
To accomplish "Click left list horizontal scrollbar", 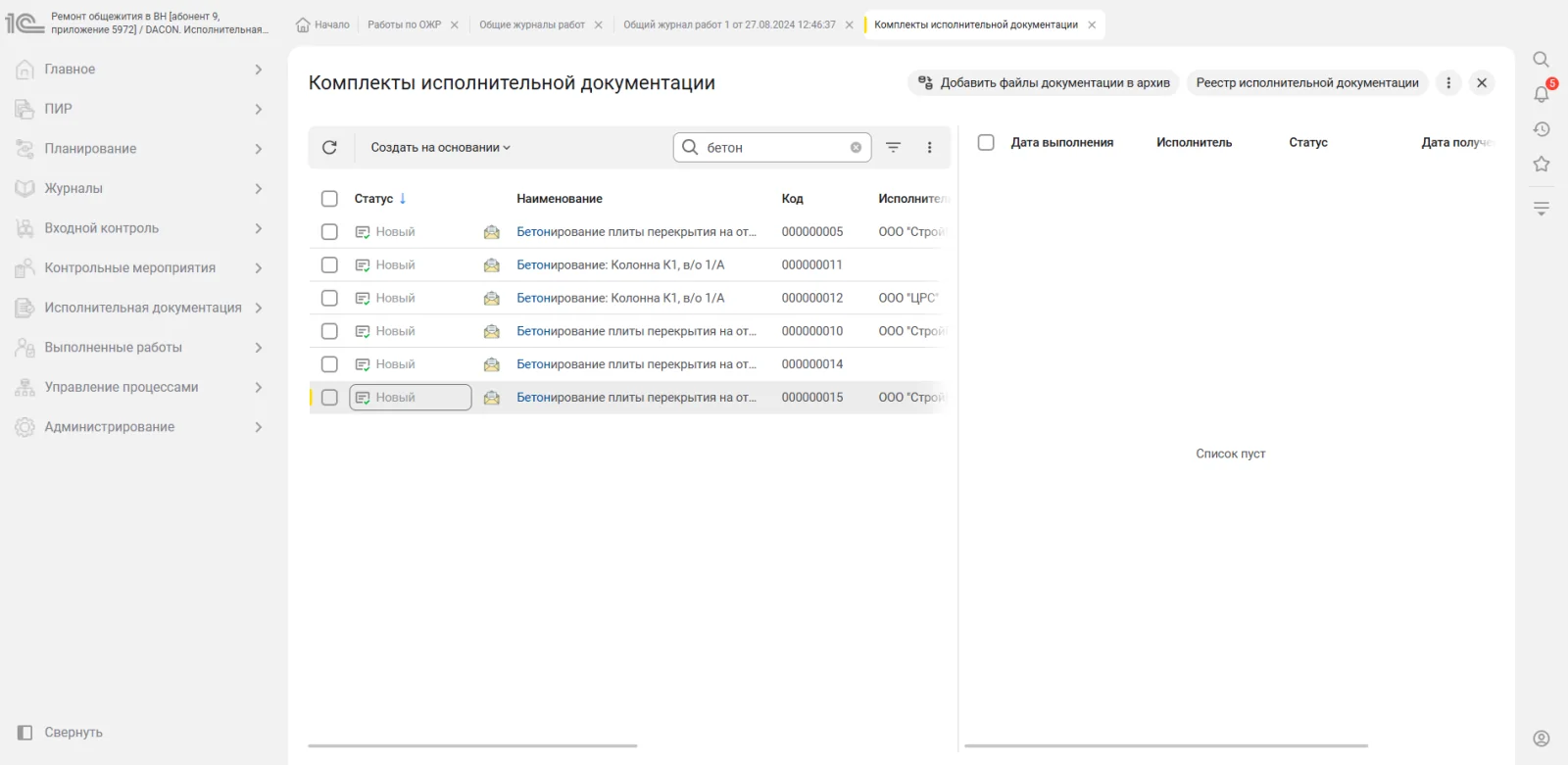I will point(472,746).
